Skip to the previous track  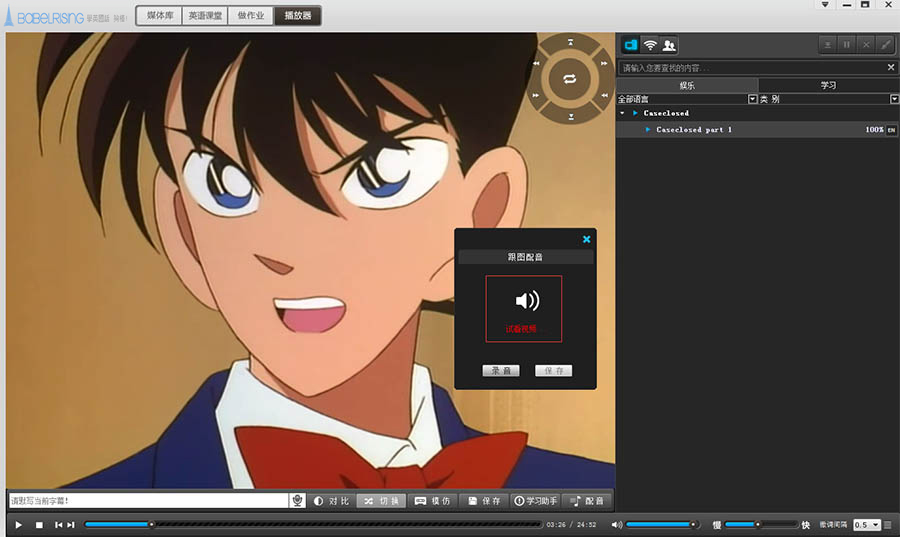coord(58,524)
